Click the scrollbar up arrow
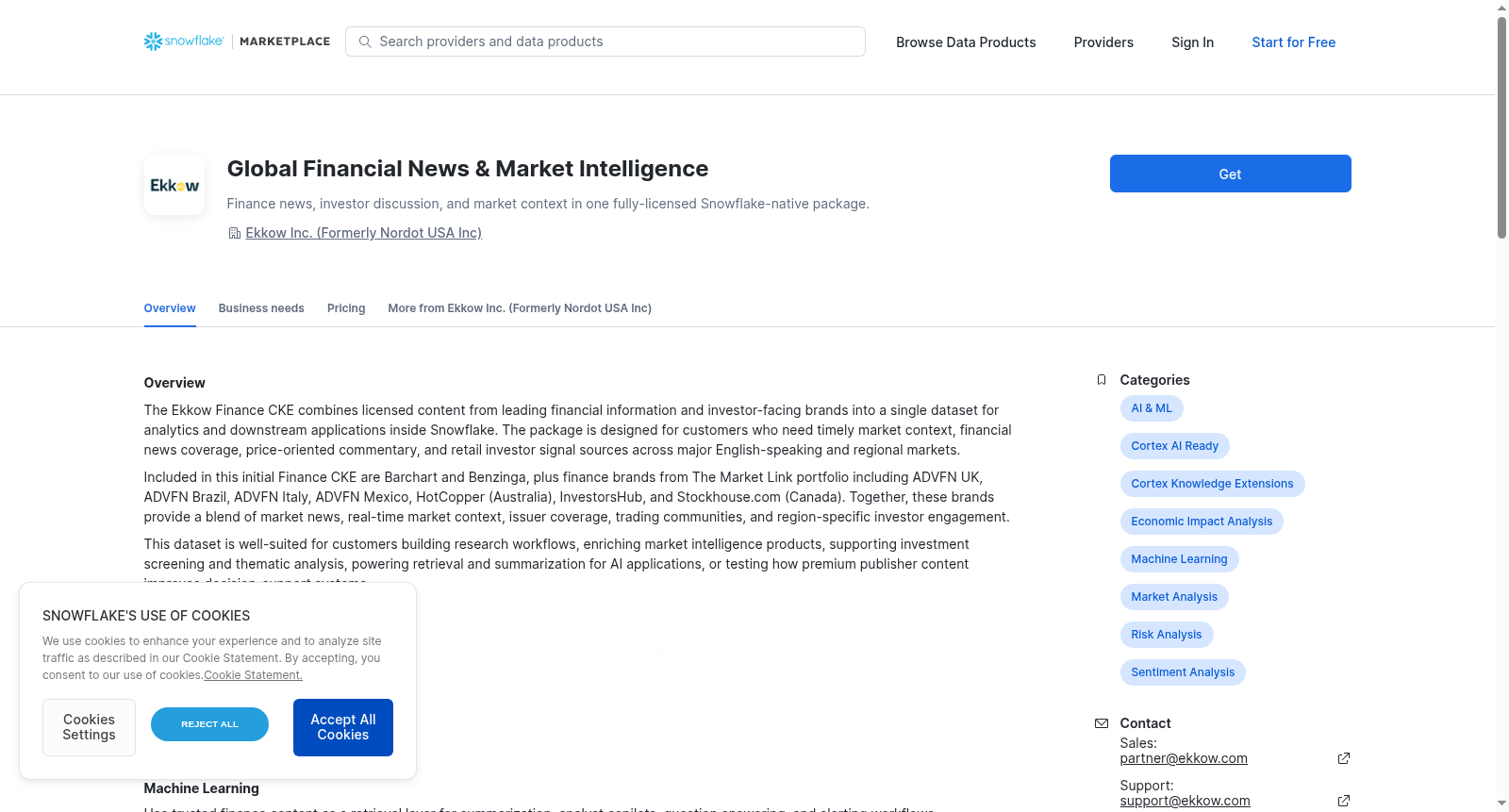 pos(1501,8)
